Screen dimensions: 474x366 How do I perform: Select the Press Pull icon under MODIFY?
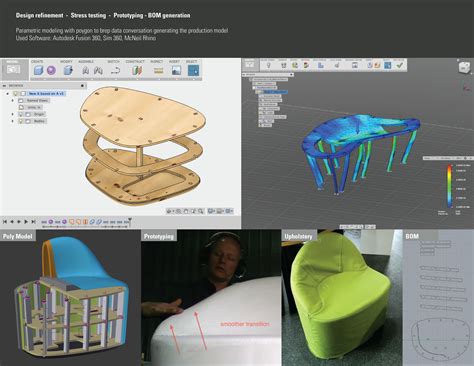pyautogui.click(x=68, y=70)
